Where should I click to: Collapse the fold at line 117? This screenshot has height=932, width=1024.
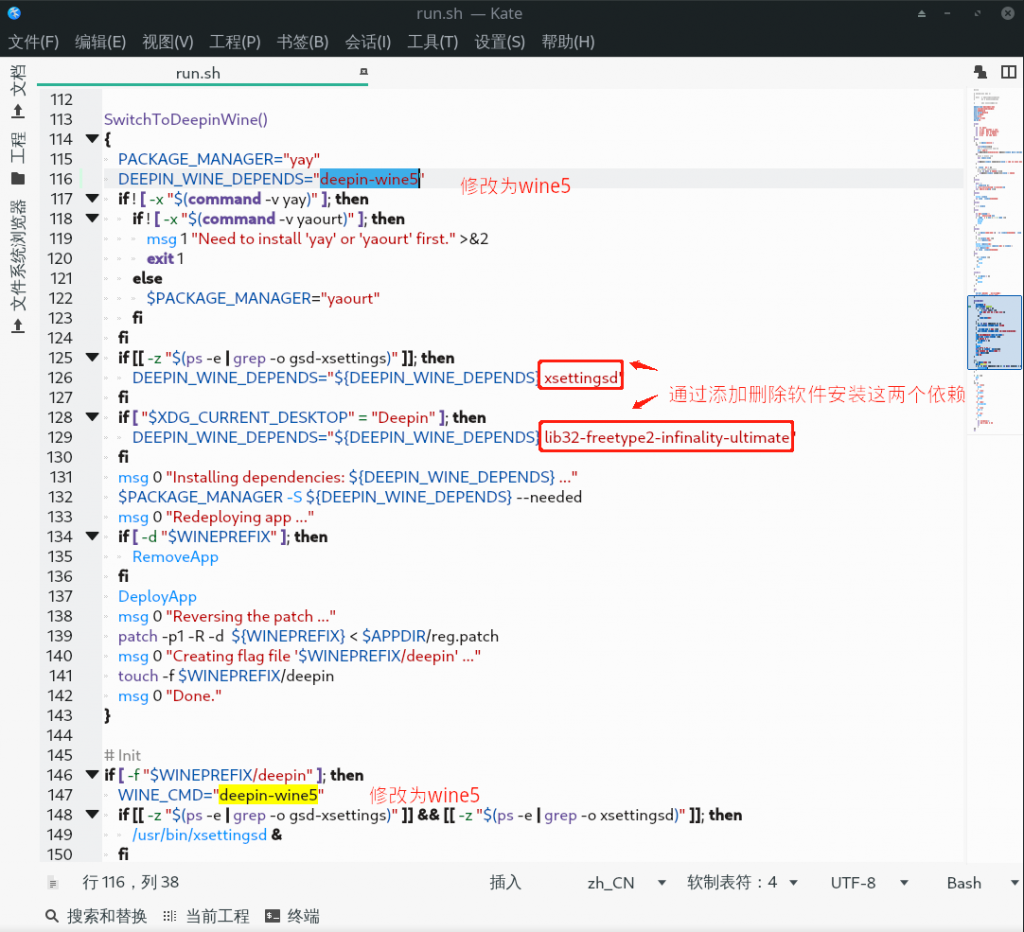pyautogui.click(x=92, y=199)
